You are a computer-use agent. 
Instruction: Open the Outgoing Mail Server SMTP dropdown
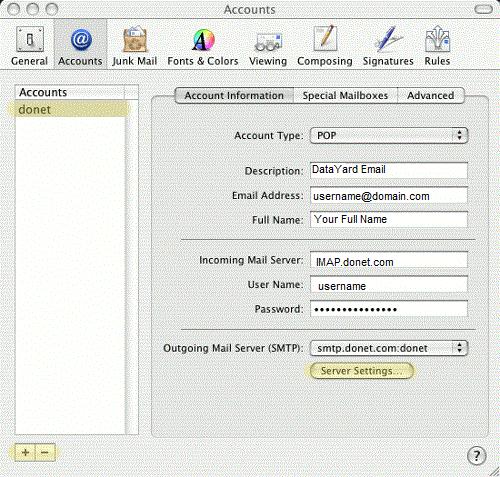coord(389,348)
